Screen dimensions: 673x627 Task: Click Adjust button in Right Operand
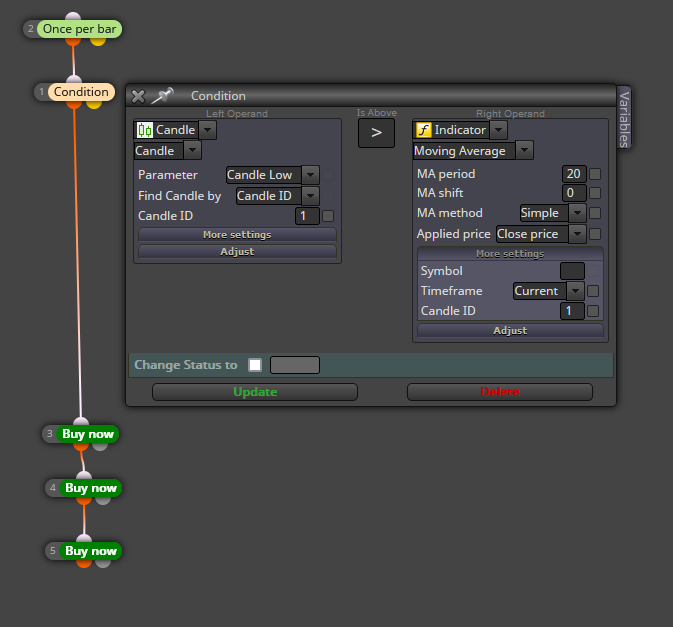(x=510, y=330)
